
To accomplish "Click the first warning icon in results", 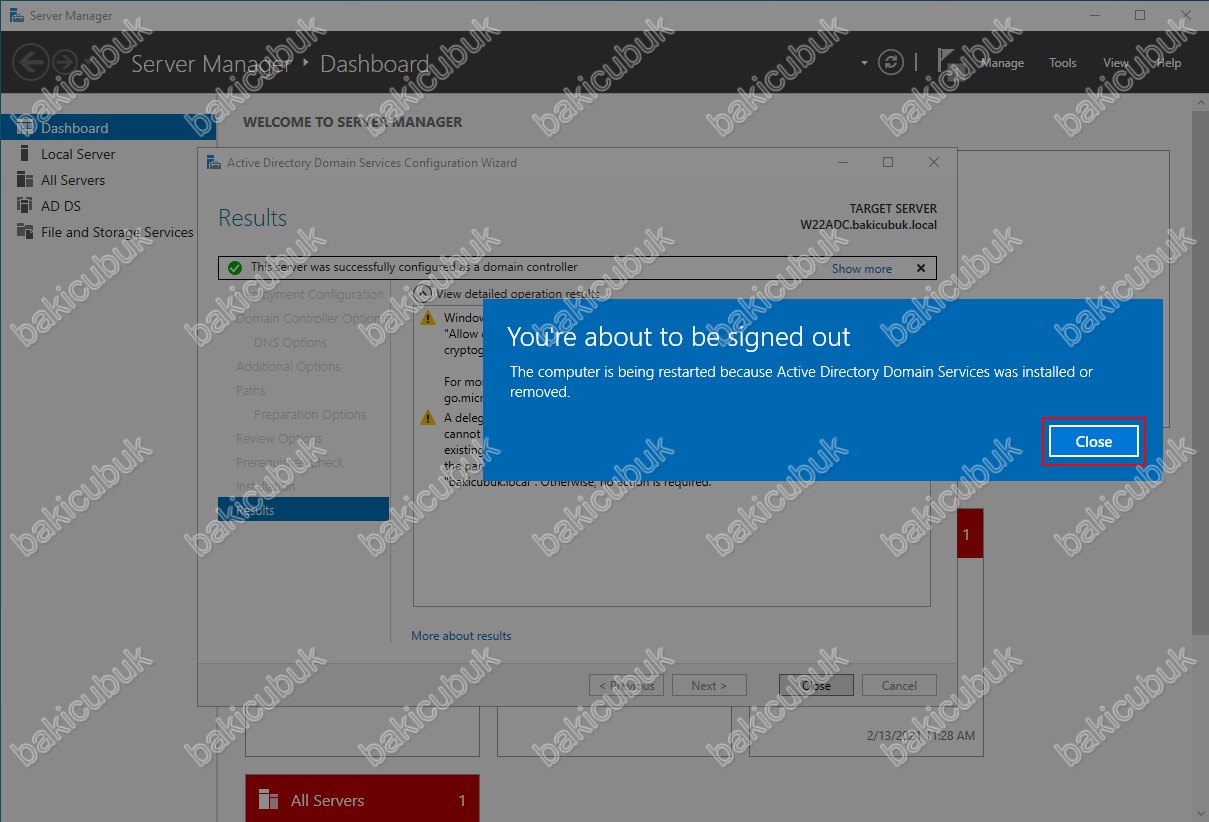I will click(x=428, y=320).
